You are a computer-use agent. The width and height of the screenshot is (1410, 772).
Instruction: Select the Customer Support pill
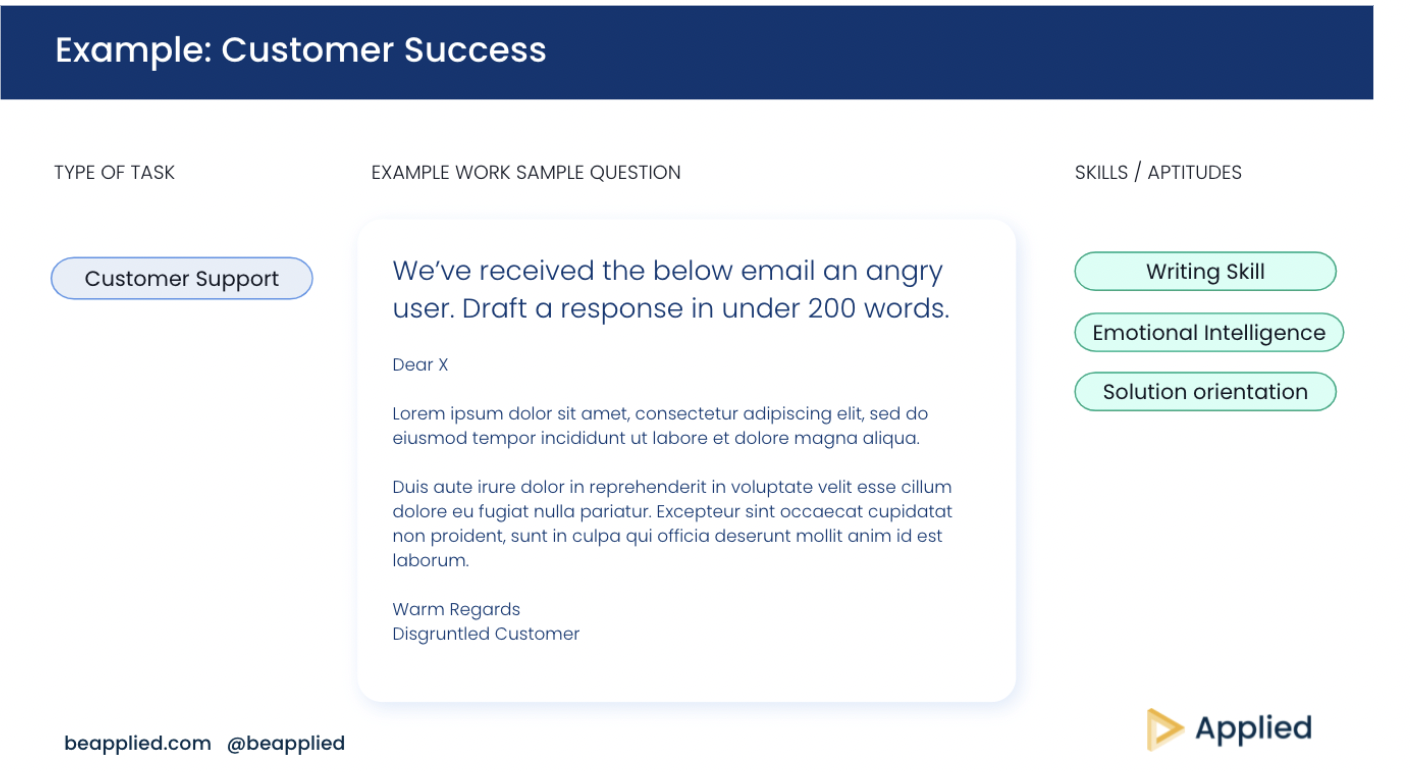182,279
